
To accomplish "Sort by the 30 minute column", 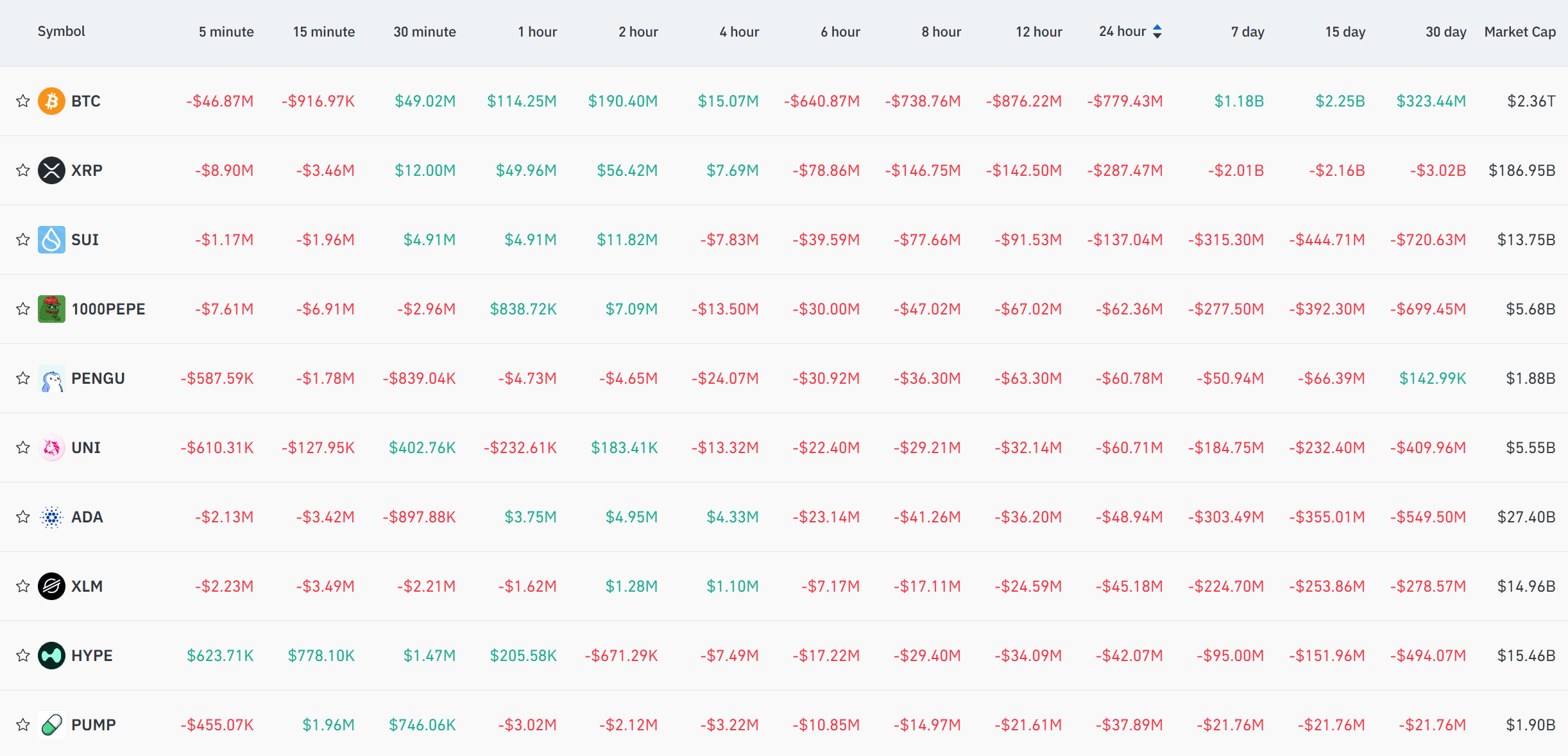I will pyautogui.click(x=425, y=32).
